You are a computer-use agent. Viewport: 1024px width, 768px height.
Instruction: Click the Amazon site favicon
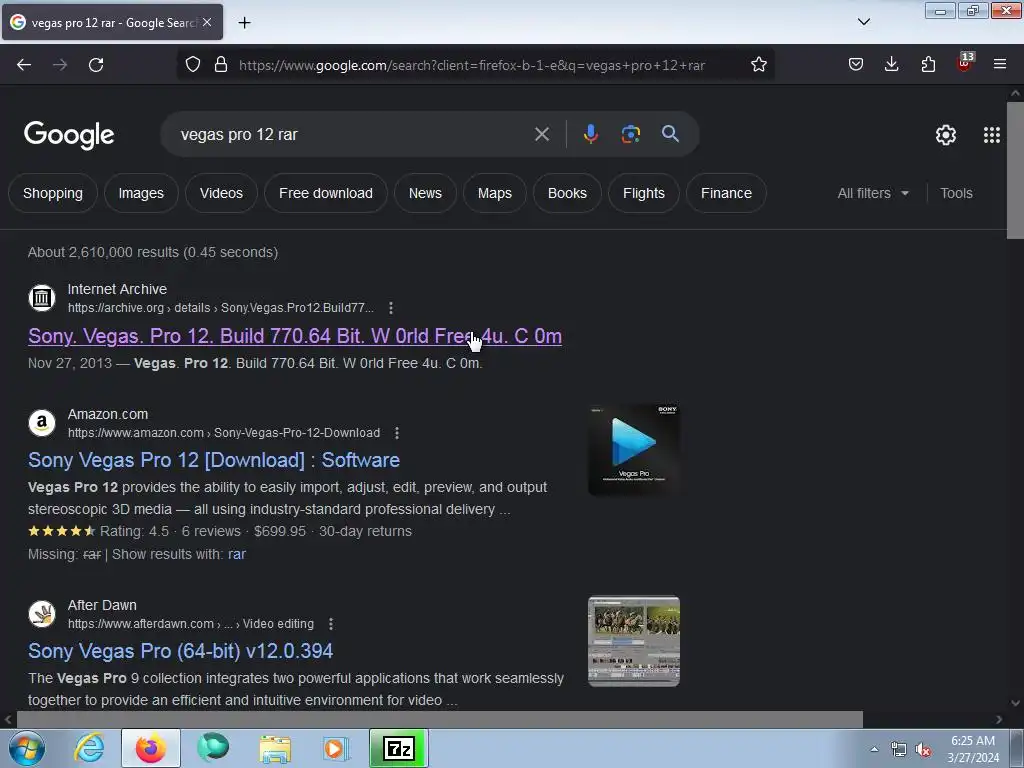click(42, 423)
